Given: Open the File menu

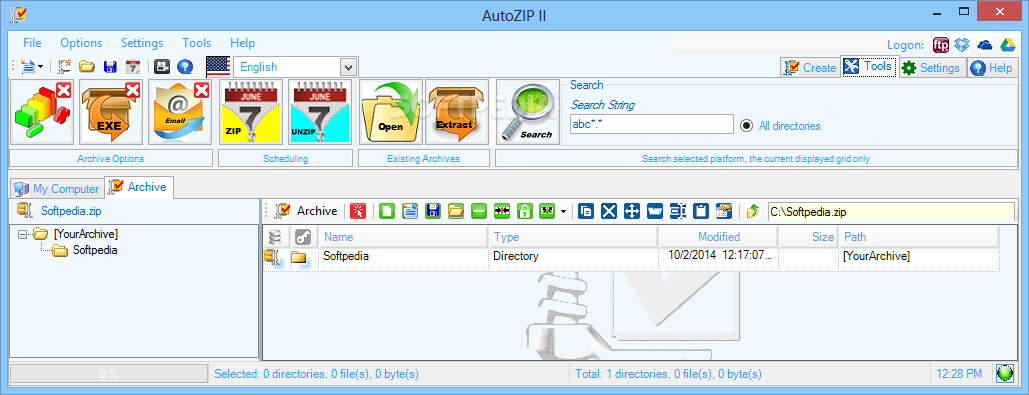Looking at the screenshot, I should [x=32, y=43].
